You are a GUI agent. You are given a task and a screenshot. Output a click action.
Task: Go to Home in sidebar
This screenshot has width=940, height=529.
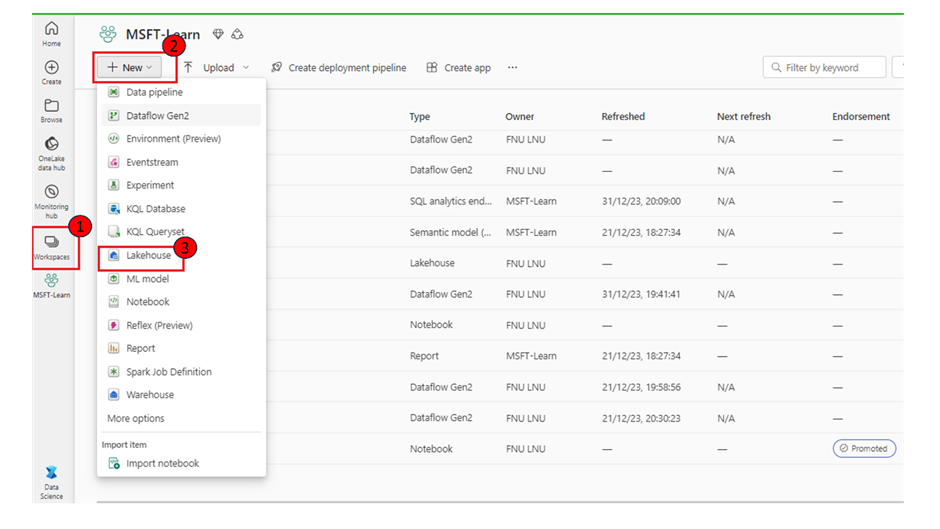pyautogui.click(x=52, y=34)
